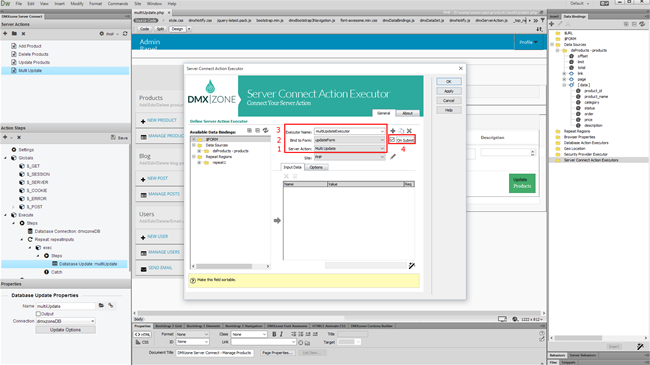Click Bold formatting icon in Properties
The width and height of the screenshot is (650, 365).
tap(274, 334)
